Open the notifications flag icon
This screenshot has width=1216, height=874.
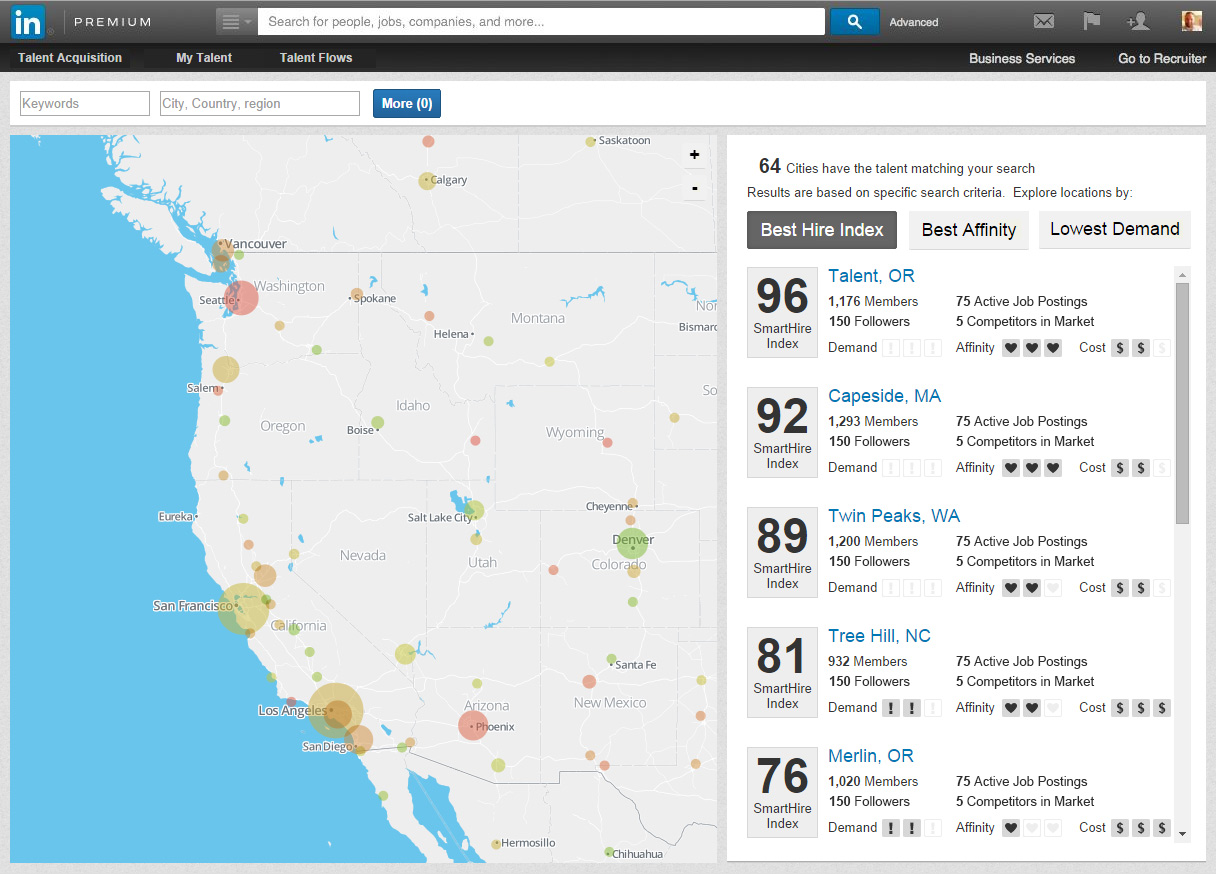(x=1091, y=21)
